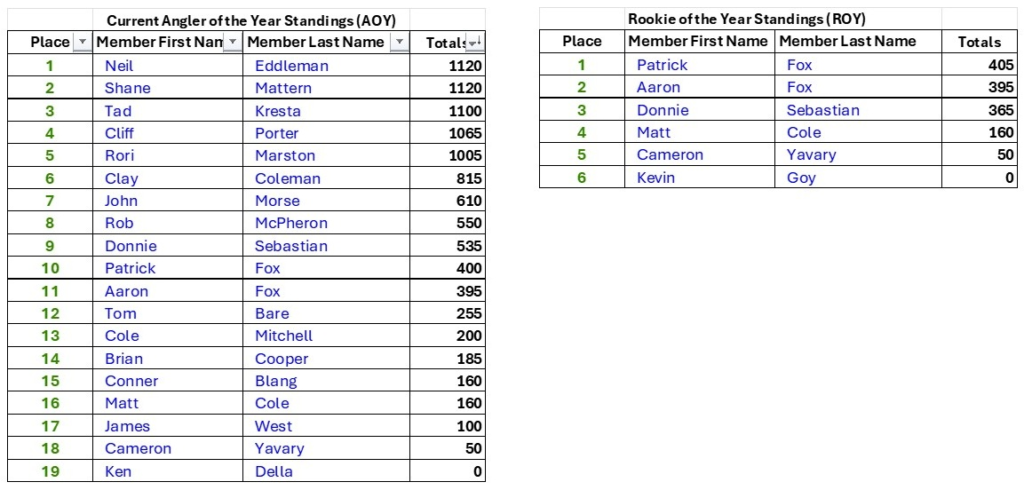Select the McPheron last name cell

click(x=327, y=223)
